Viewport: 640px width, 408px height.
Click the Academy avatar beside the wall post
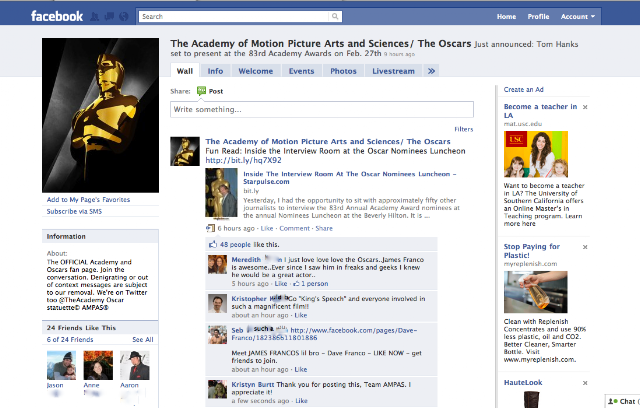coord(185,151)
